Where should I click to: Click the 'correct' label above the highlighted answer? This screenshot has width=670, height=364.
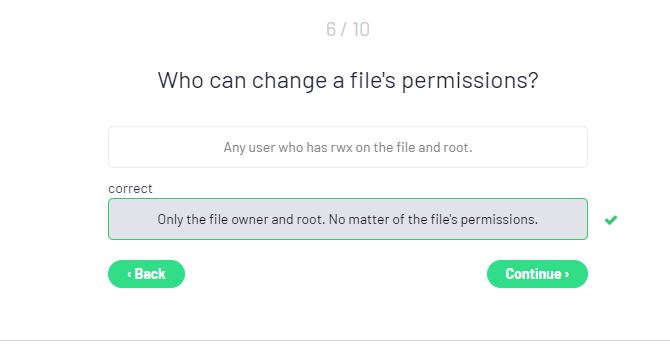[x=130, y=188]
